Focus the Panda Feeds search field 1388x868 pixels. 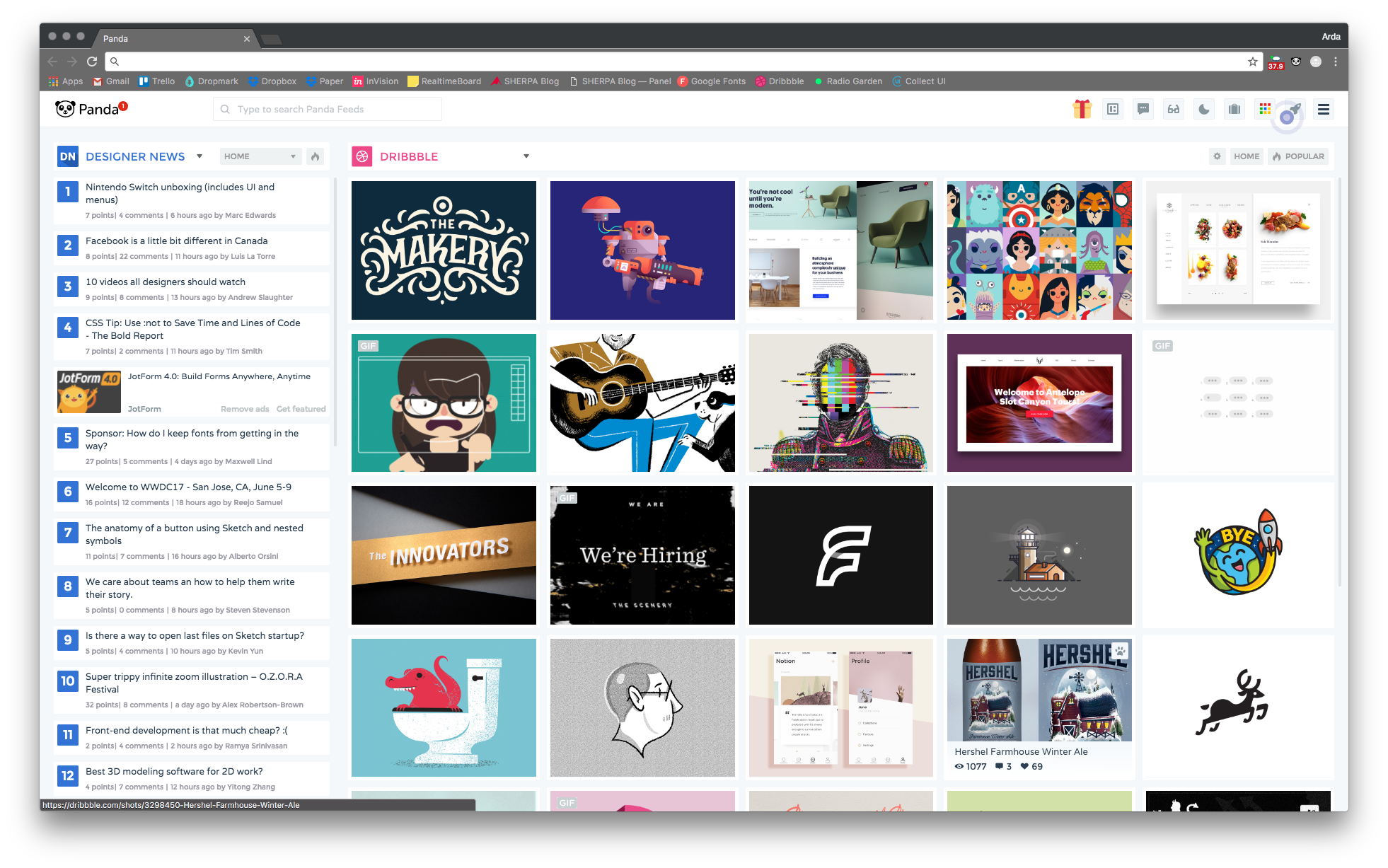coord(328,109)
